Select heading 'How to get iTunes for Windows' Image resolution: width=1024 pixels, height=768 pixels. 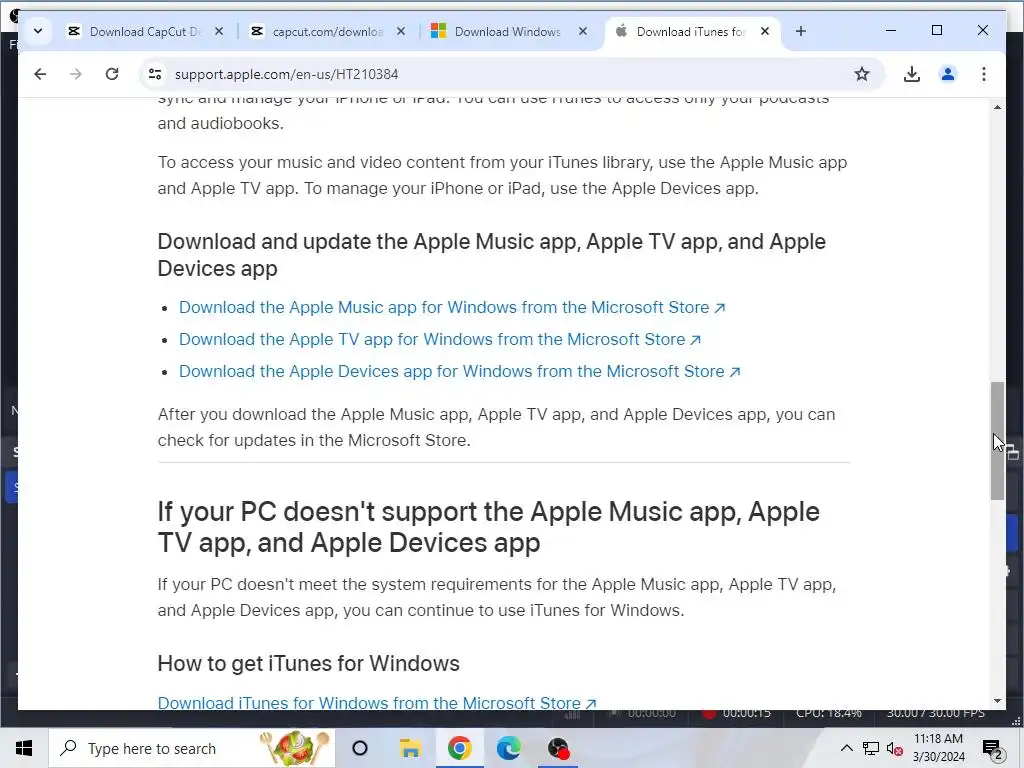pyautogui.click(x=308, y=664)
